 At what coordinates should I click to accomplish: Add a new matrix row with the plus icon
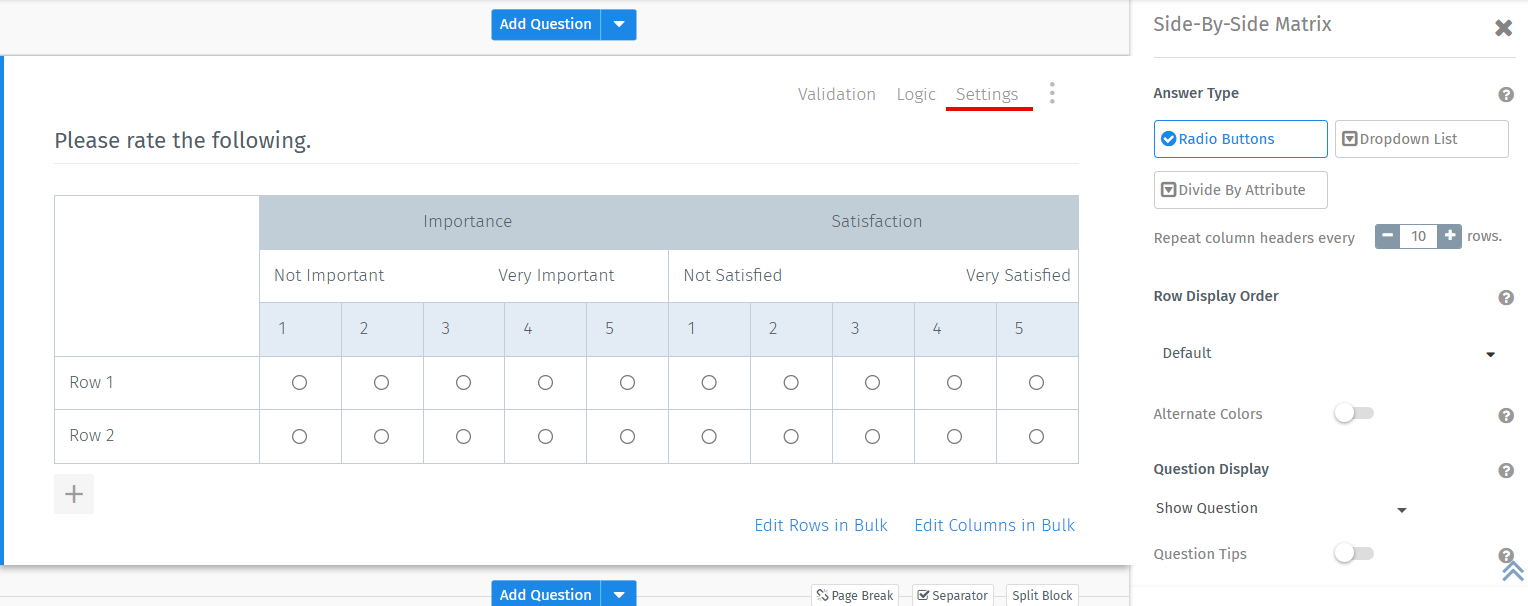(73, 493)
